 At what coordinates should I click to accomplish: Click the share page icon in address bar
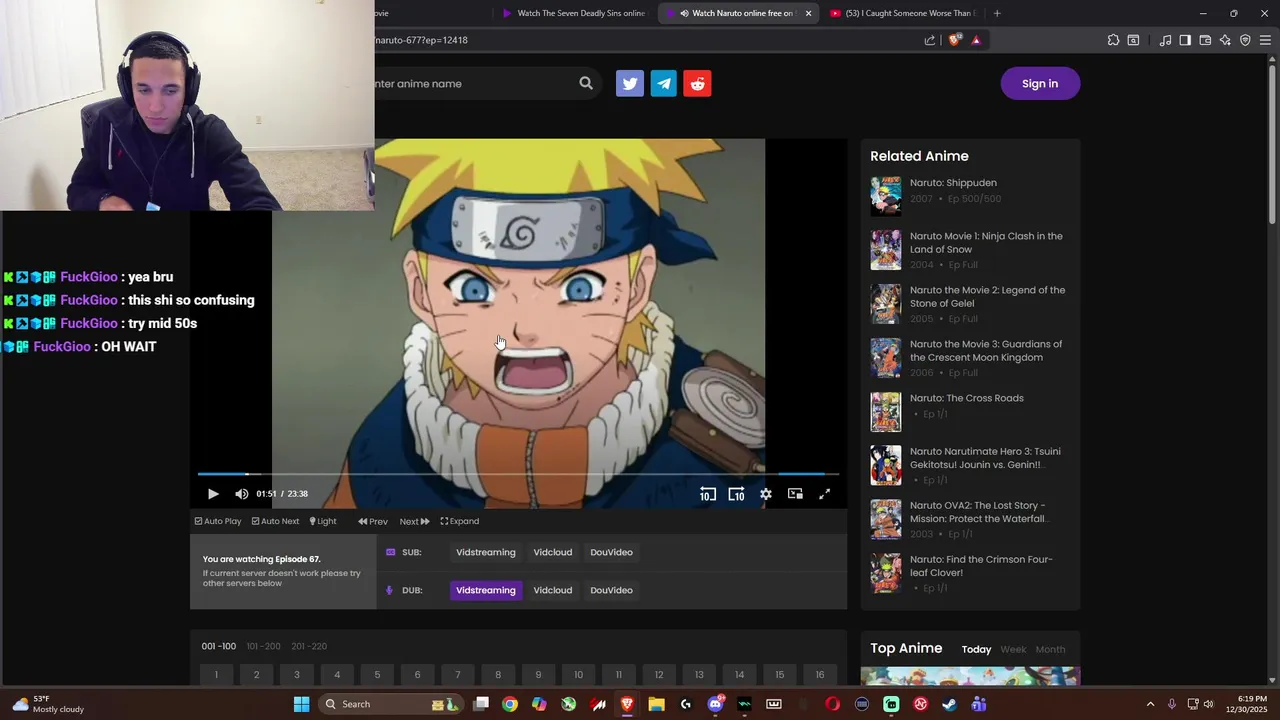click(x=930, y=40)
